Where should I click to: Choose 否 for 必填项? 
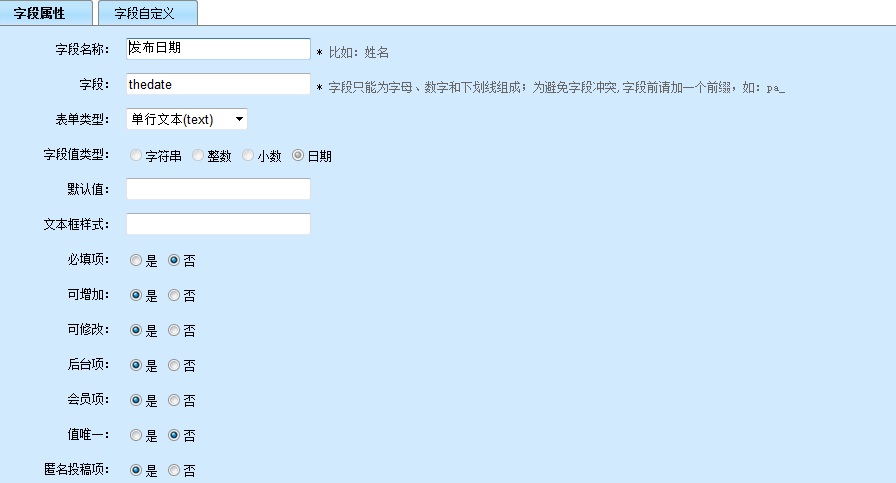click(174, 261)
